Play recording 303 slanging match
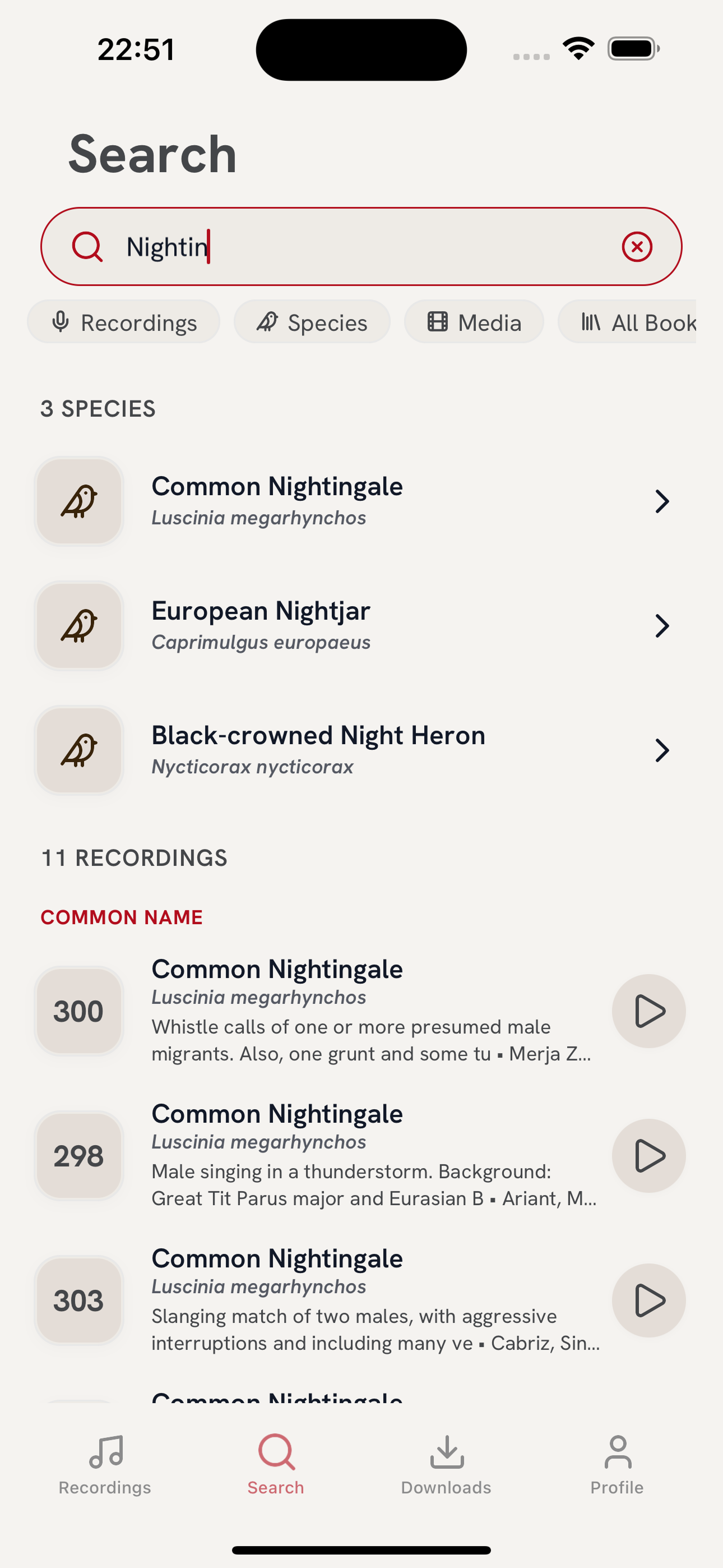The image size is (723, 1568). tap(649, 1301)
